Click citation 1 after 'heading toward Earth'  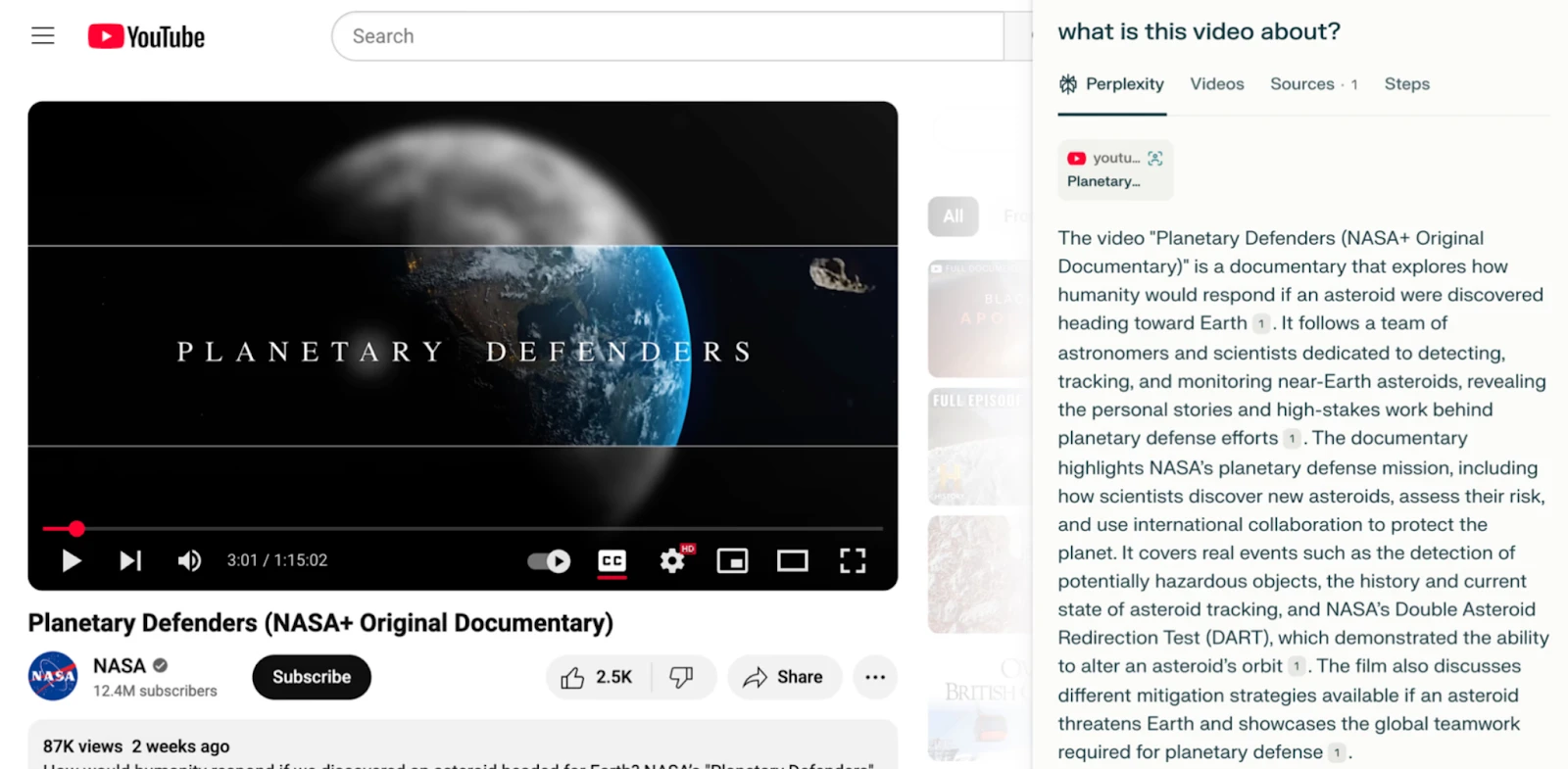click(1261, 324)
